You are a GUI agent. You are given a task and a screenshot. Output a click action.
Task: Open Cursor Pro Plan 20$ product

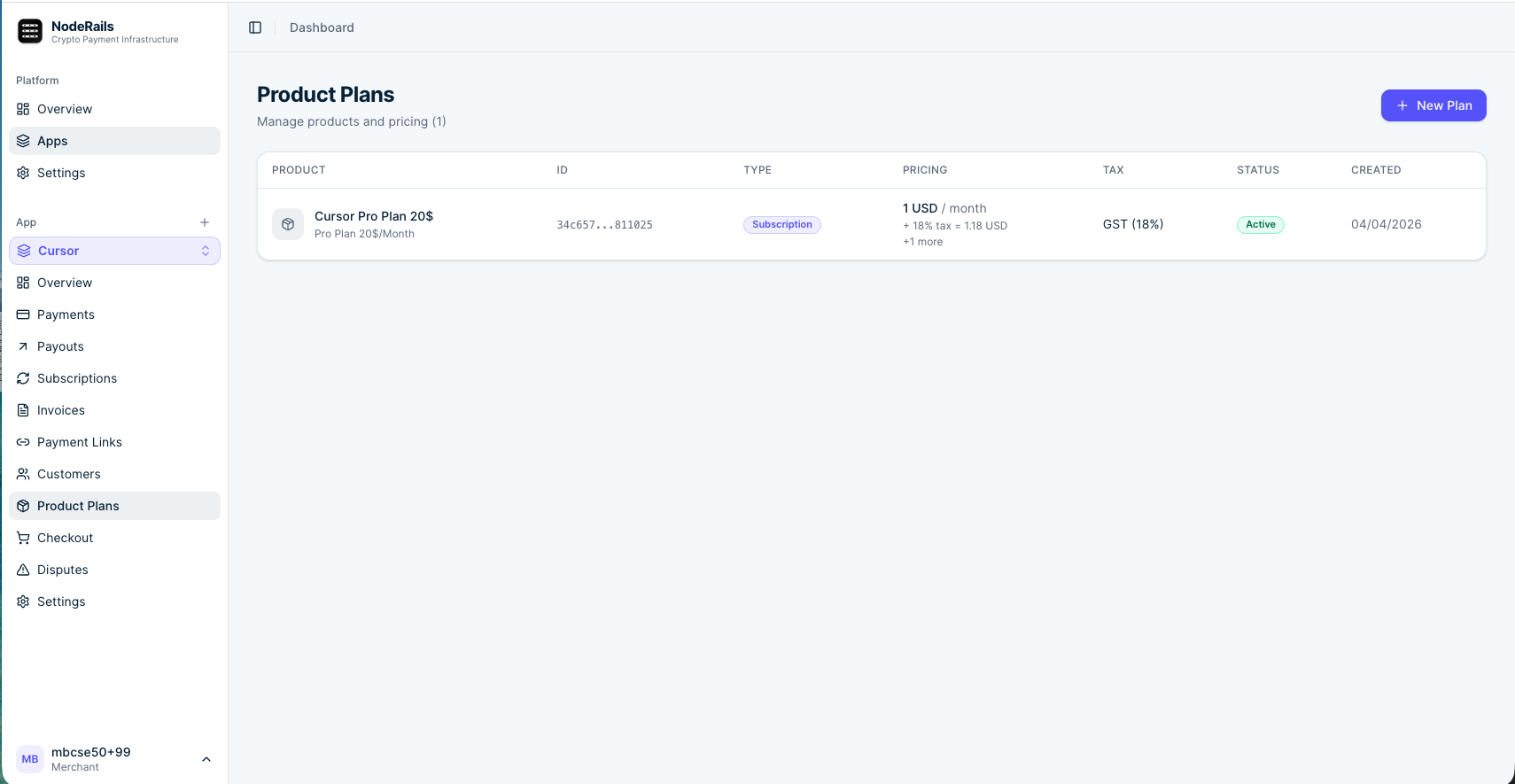pyautogui.click(x=374, y=216)
